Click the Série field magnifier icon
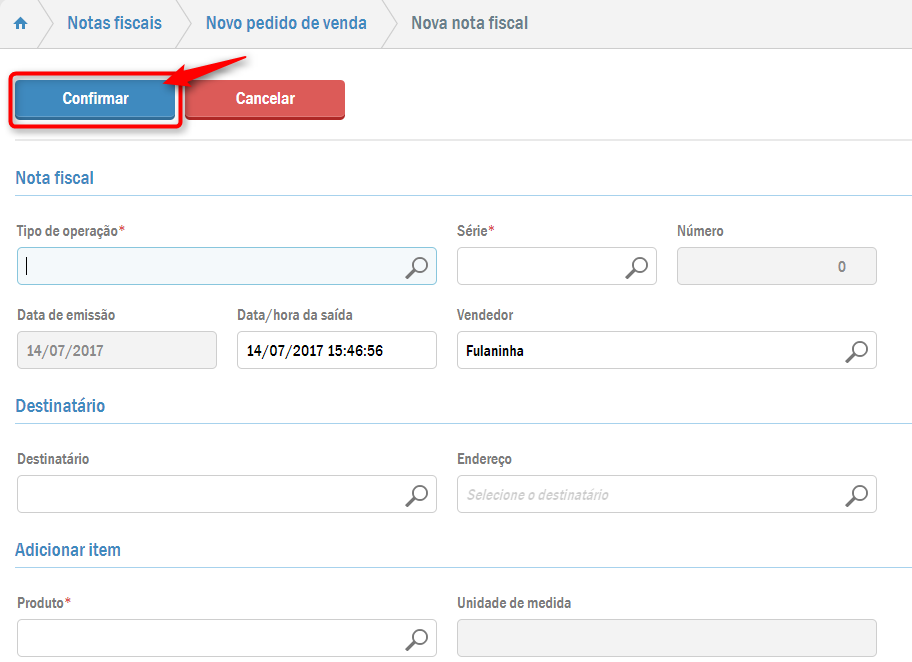The image size is (912, 662). click(x=636, y=267)
